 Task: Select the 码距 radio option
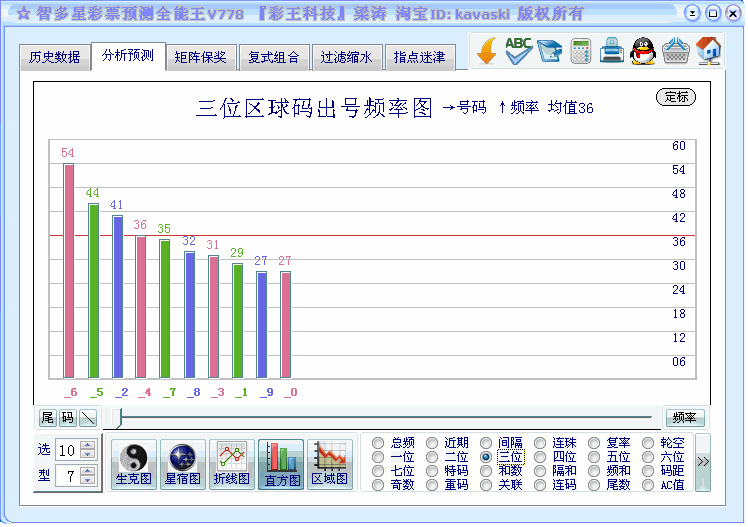(648, 471)
